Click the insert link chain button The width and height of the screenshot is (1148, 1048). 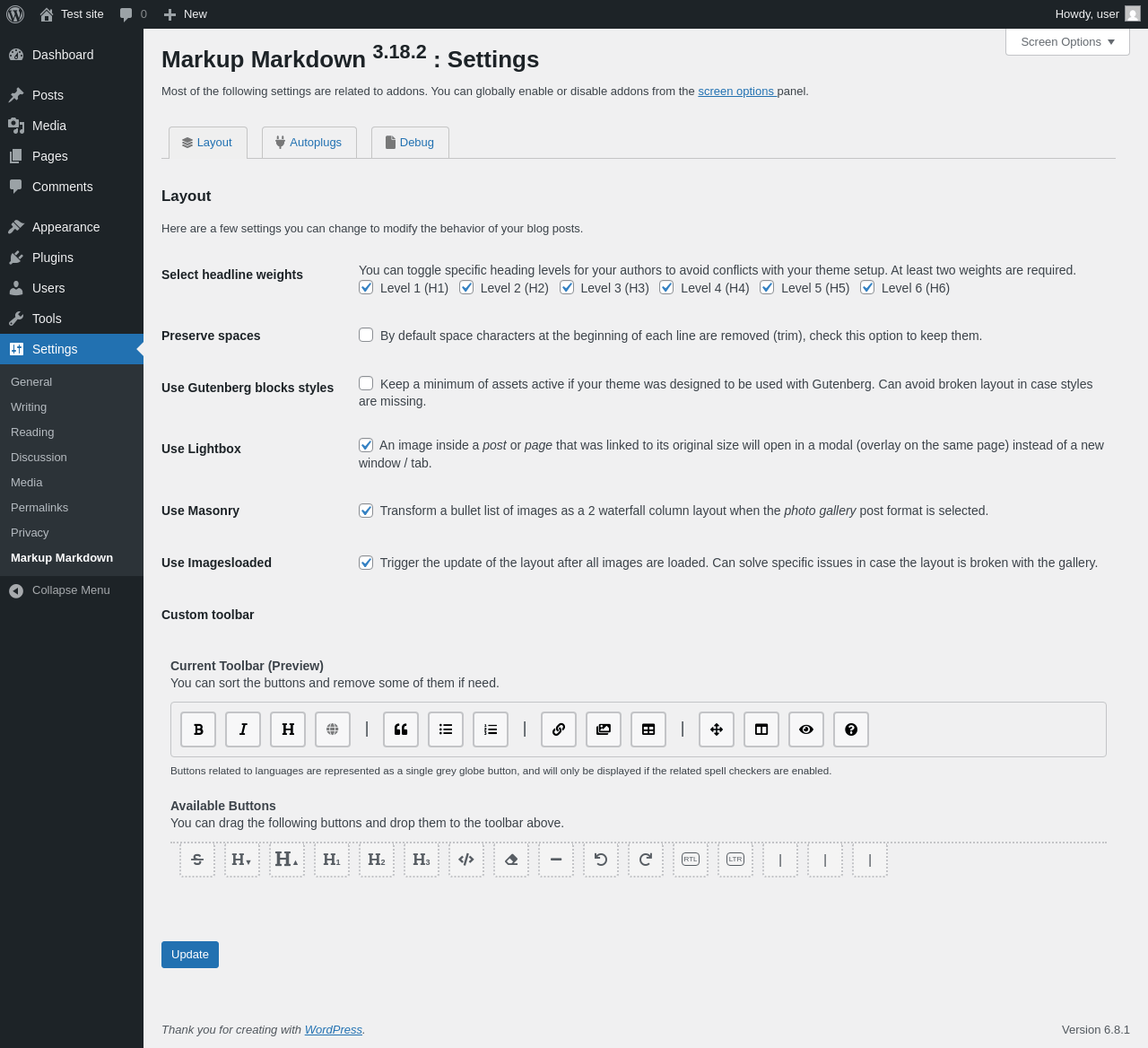pyautogui.click(x=559, y=729)
